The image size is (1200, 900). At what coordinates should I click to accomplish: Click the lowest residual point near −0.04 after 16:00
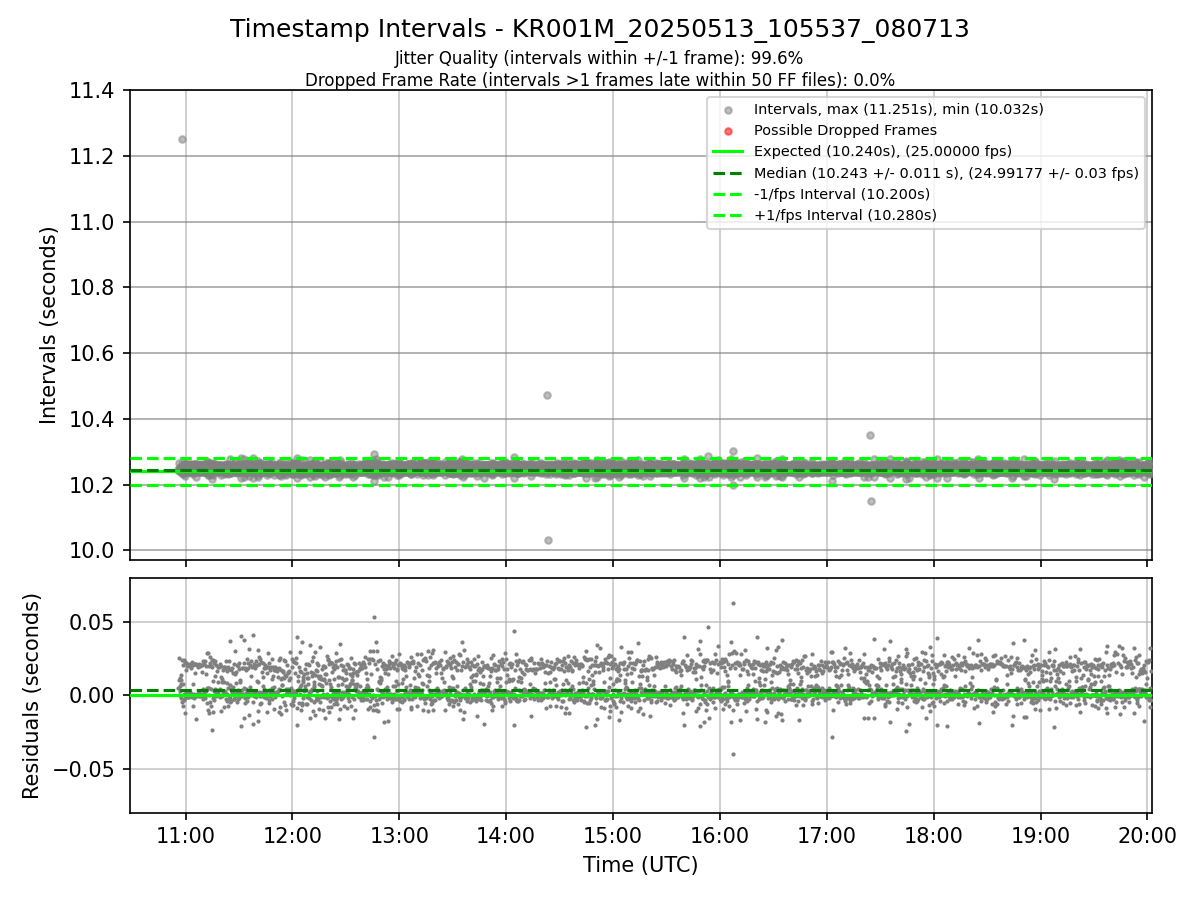[x=733, y=754]
